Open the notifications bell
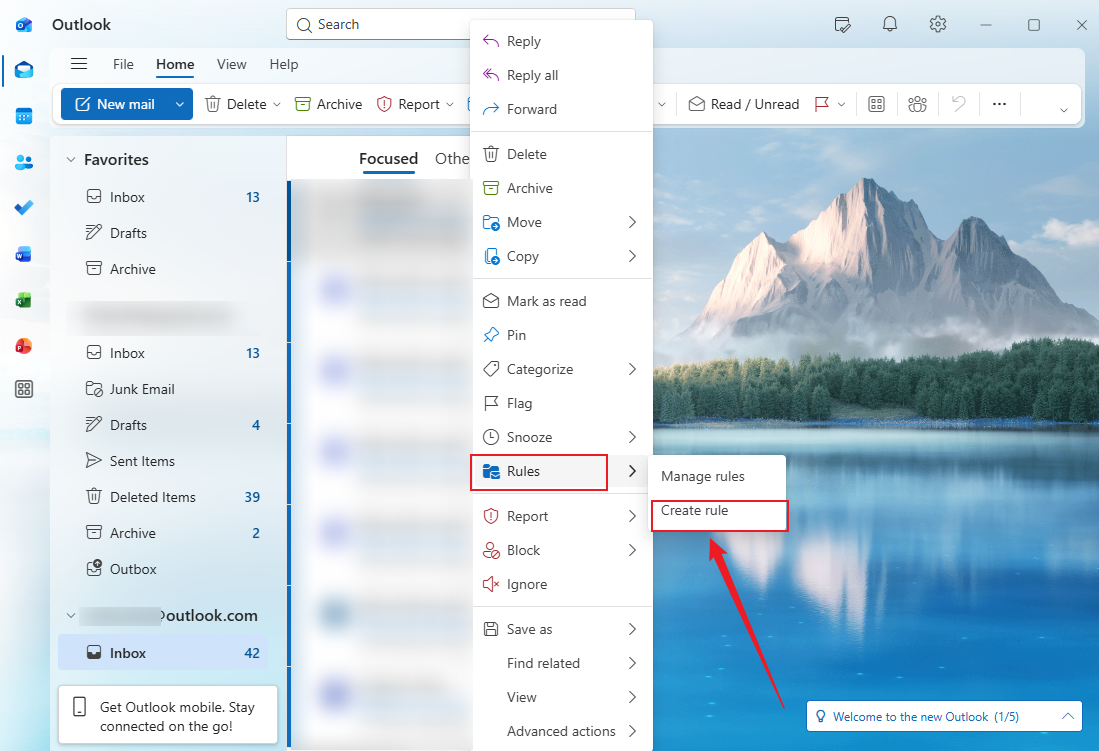The image size is (1099, 751). [889, 24]
